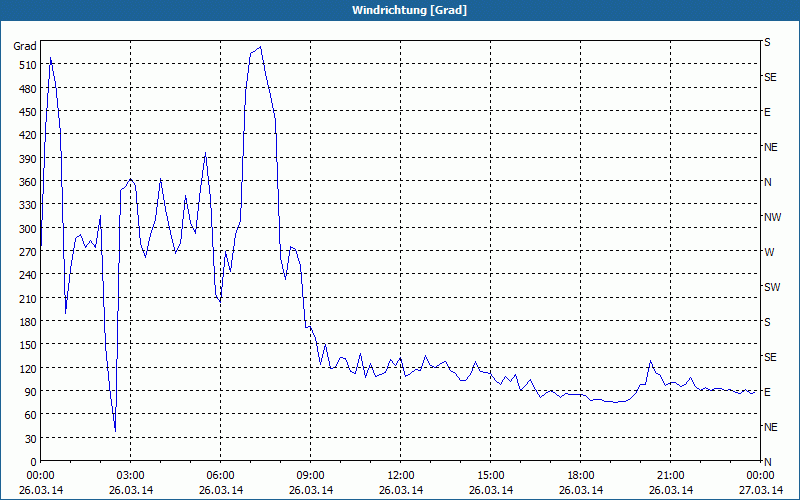Click the 27.03.14 date label
800x500 pixels.
[x=761, y=490]
